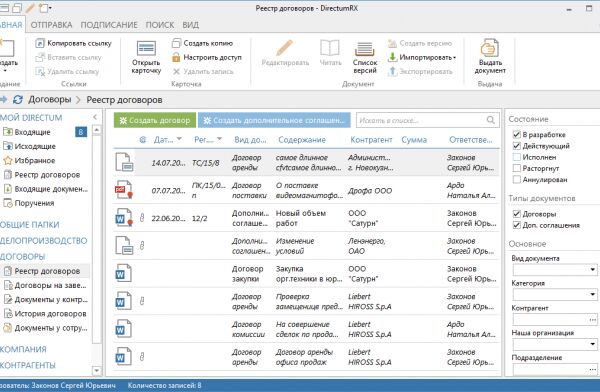Click Договоры breadcrumb link
Image resolution: width=600 pixels, height=392 pixels.
50,100
